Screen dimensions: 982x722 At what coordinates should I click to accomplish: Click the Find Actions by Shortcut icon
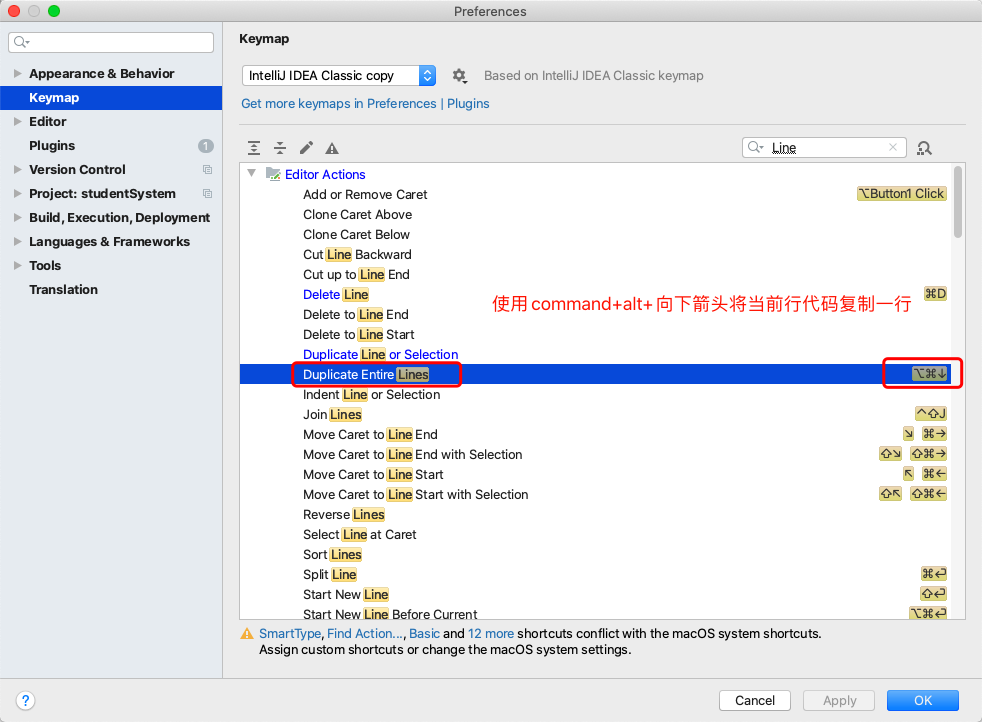click(x=924, y=148)
